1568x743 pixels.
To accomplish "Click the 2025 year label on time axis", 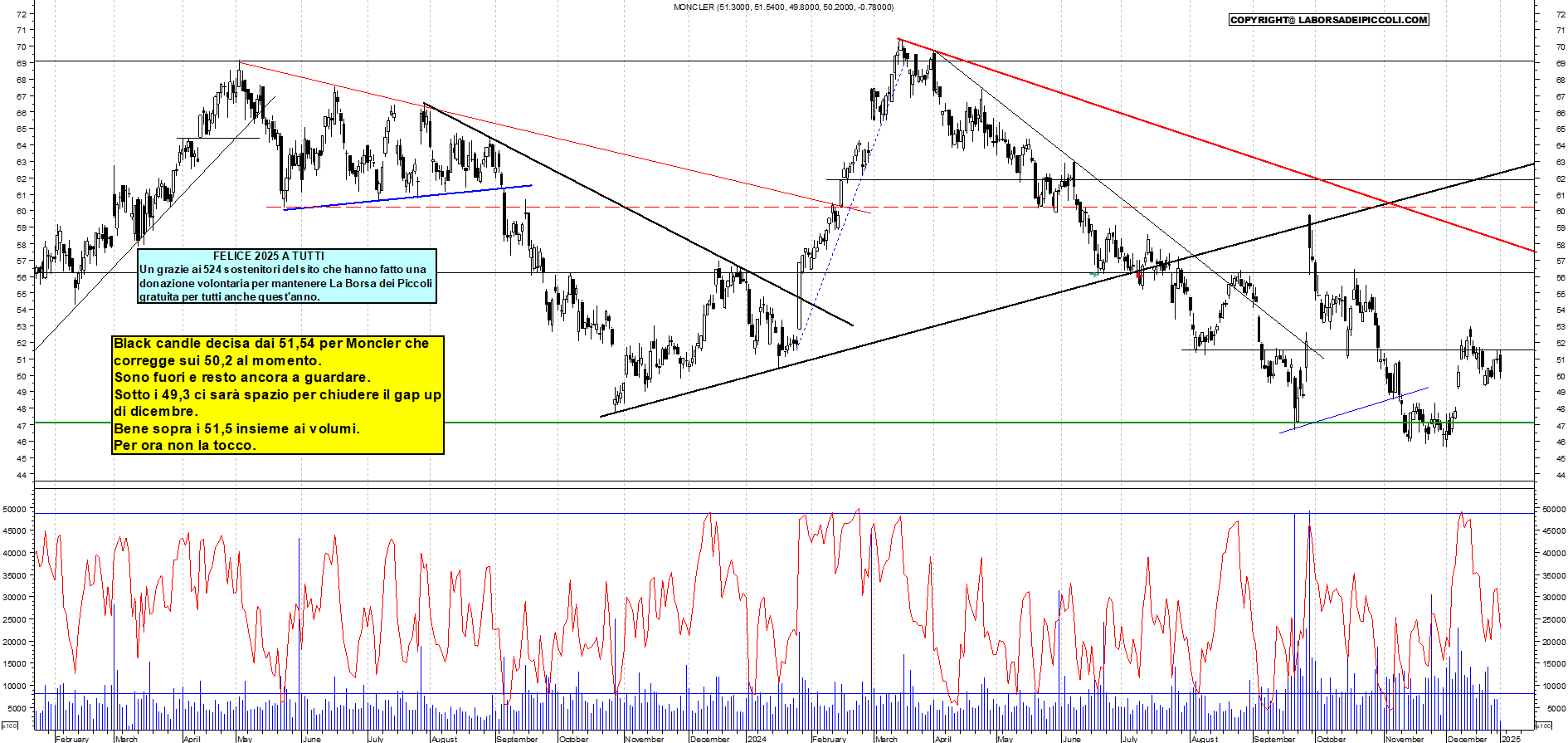I will (1511, 739).
